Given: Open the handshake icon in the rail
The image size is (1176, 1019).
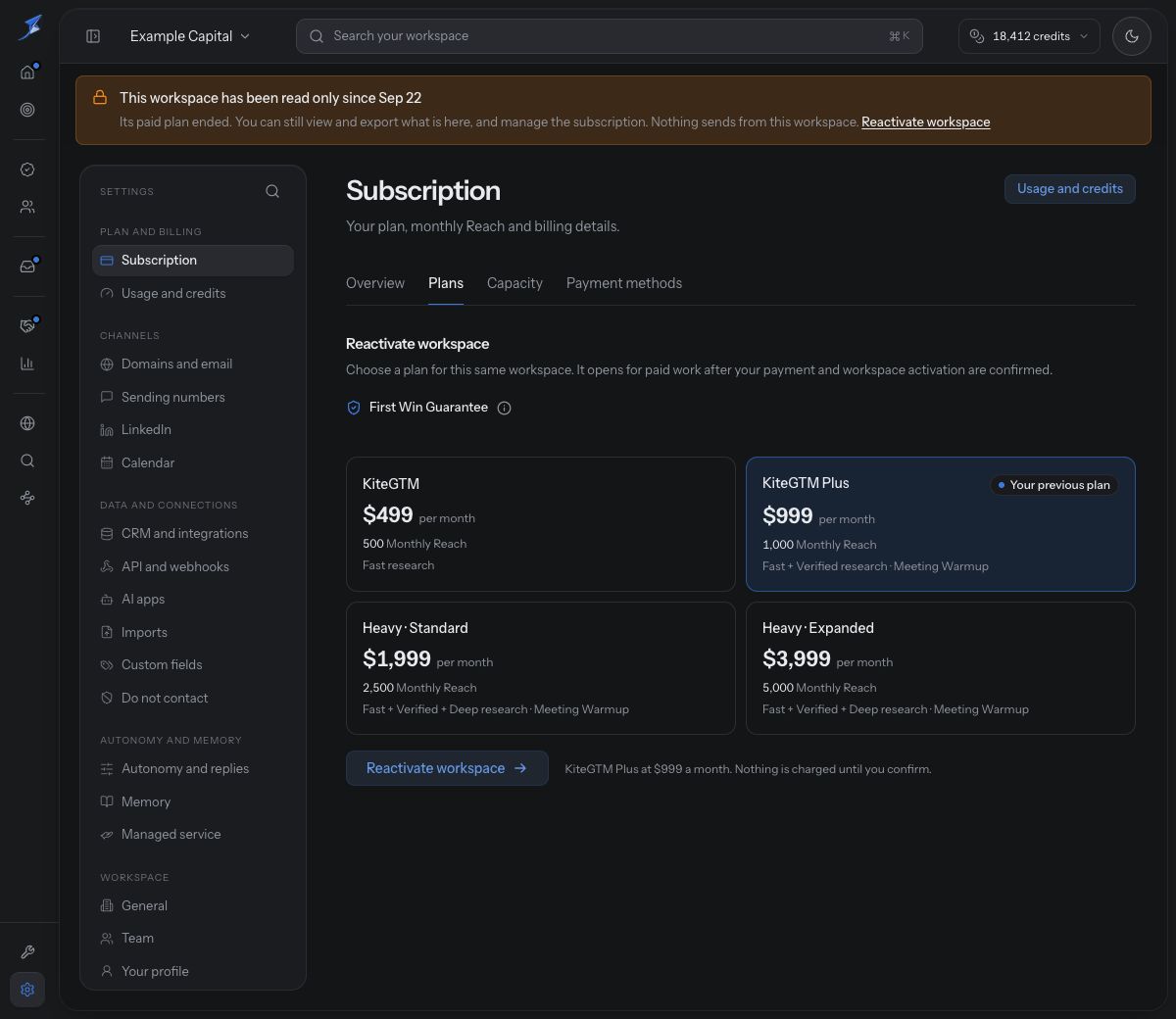Looking at the screenshot, I should pyautogui.click(x=27, y=326).
